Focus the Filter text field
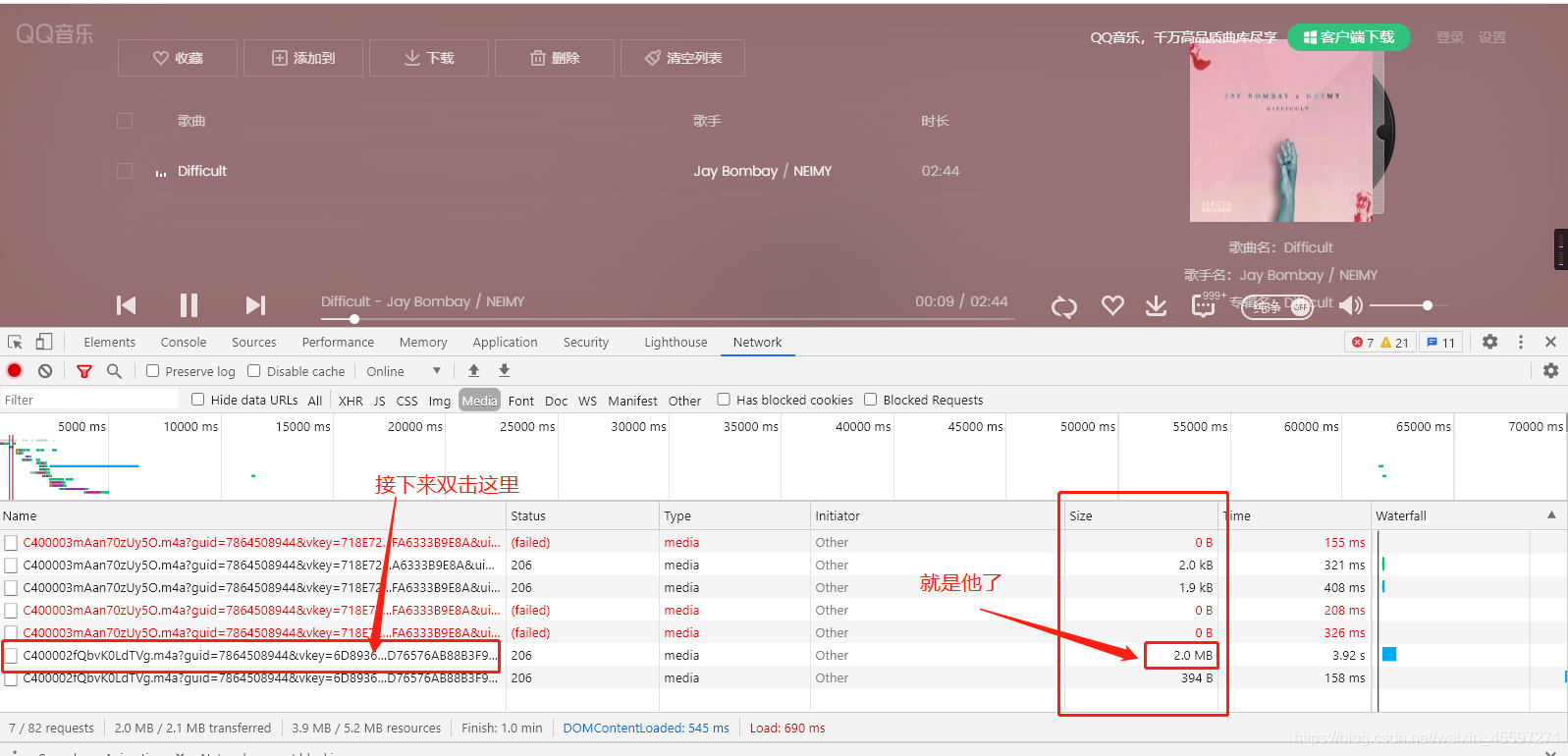The height and width of the screenshot is (756, 1568). pos(89,400)
